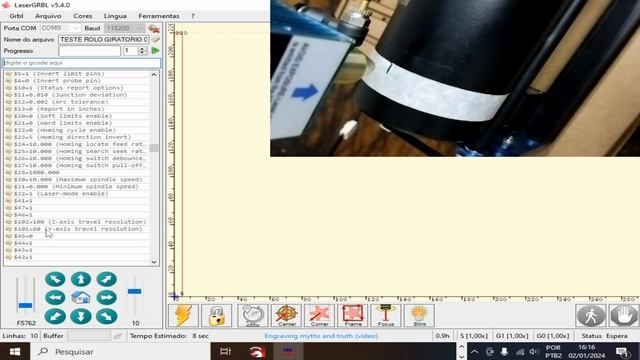This screenshot has height=360, width=640.
Task: Click the S [1,00x] override status
Action: pyautogui.click(x=473, y=336)
